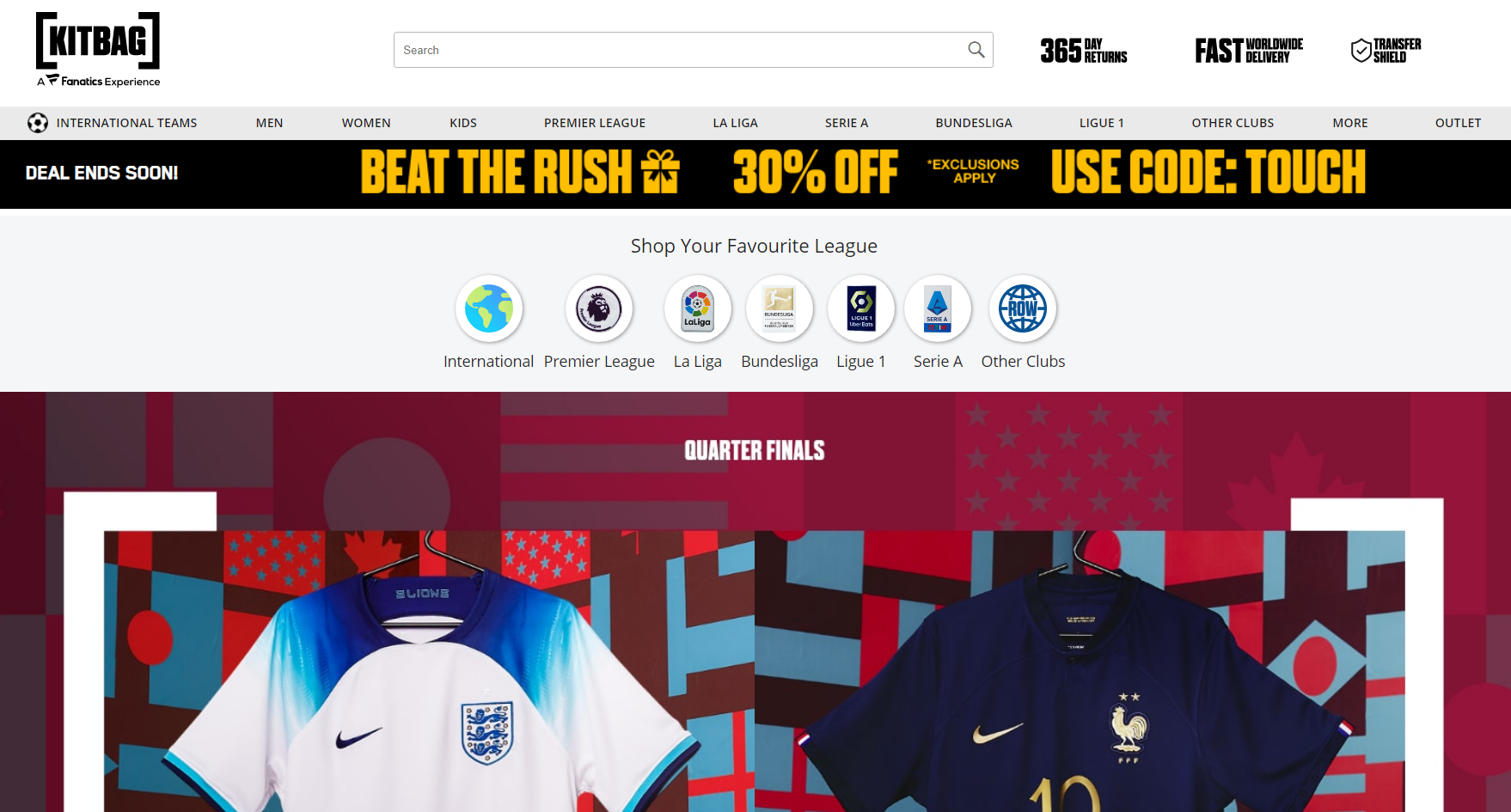The width and height of the screenshot is (1511, 812).
Task: Open the Ligue 1 league badge
Action: pyautogui.click(x=861, y=308)
